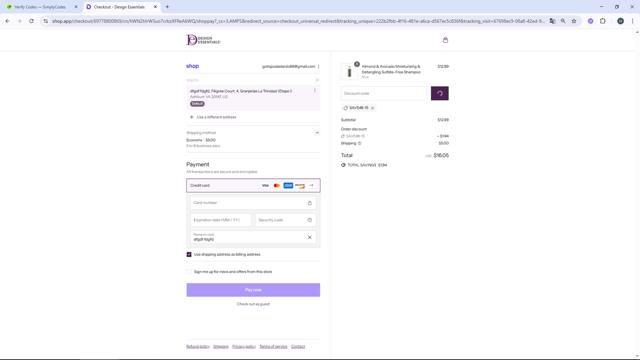Screen dimensions: 640x360
Task: Select the Credit card payment option
Action: [253, 186]
